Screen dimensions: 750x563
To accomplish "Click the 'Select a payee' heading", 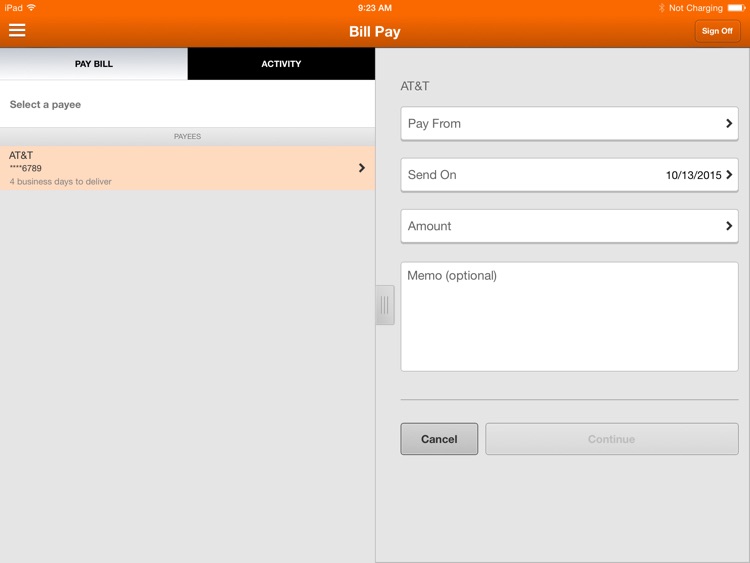I will (x=45, y=104).
